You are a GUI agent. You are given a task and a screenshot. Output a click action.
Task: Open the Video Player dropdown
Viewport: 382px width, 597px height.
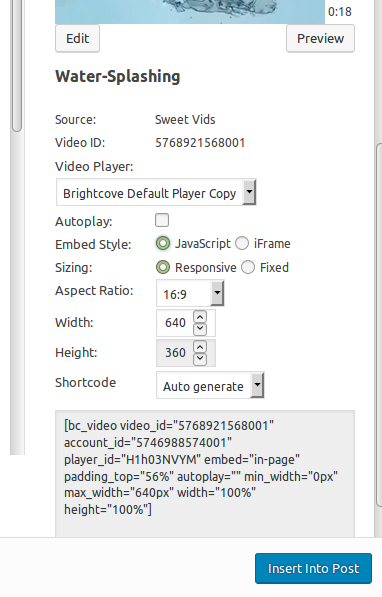click(x=156, y=192)
